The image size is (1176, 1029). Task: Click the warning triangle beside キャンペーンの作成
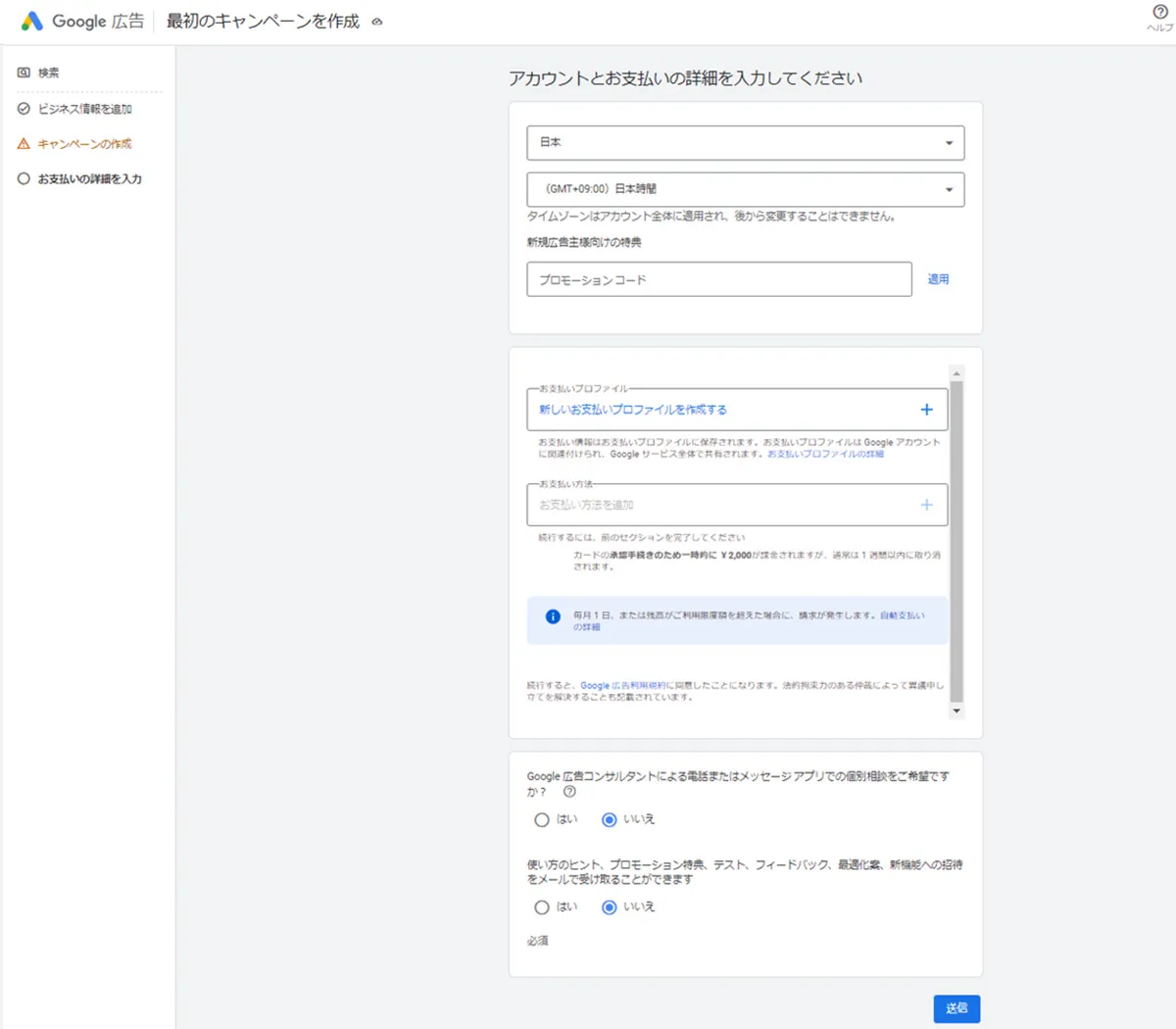click(x=23, y=143)
